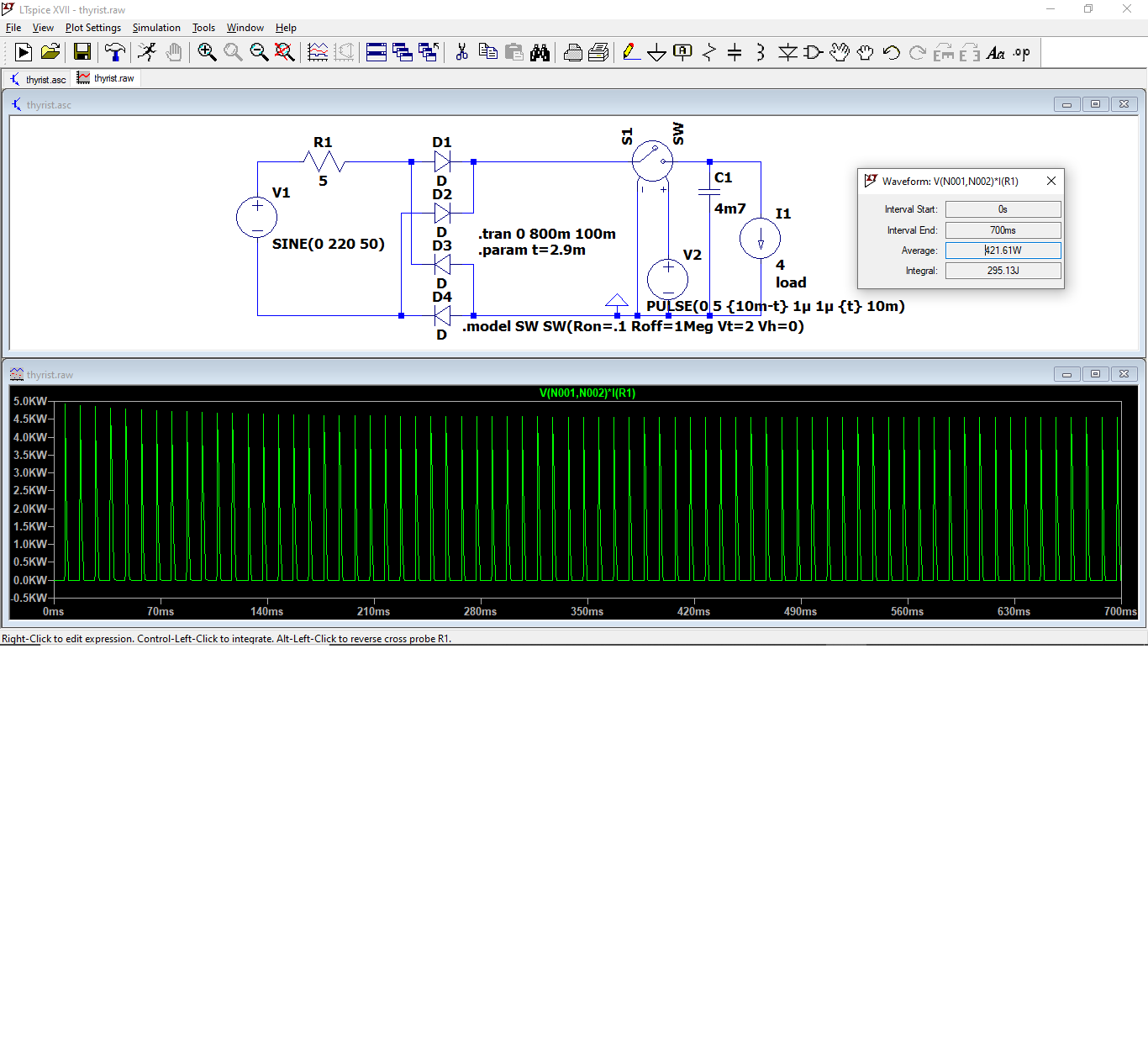Image resolution: width=1148 pixels, height=1055 pixels.
Task: Select the Draw wire pencil tool
Action: point(630,52)
